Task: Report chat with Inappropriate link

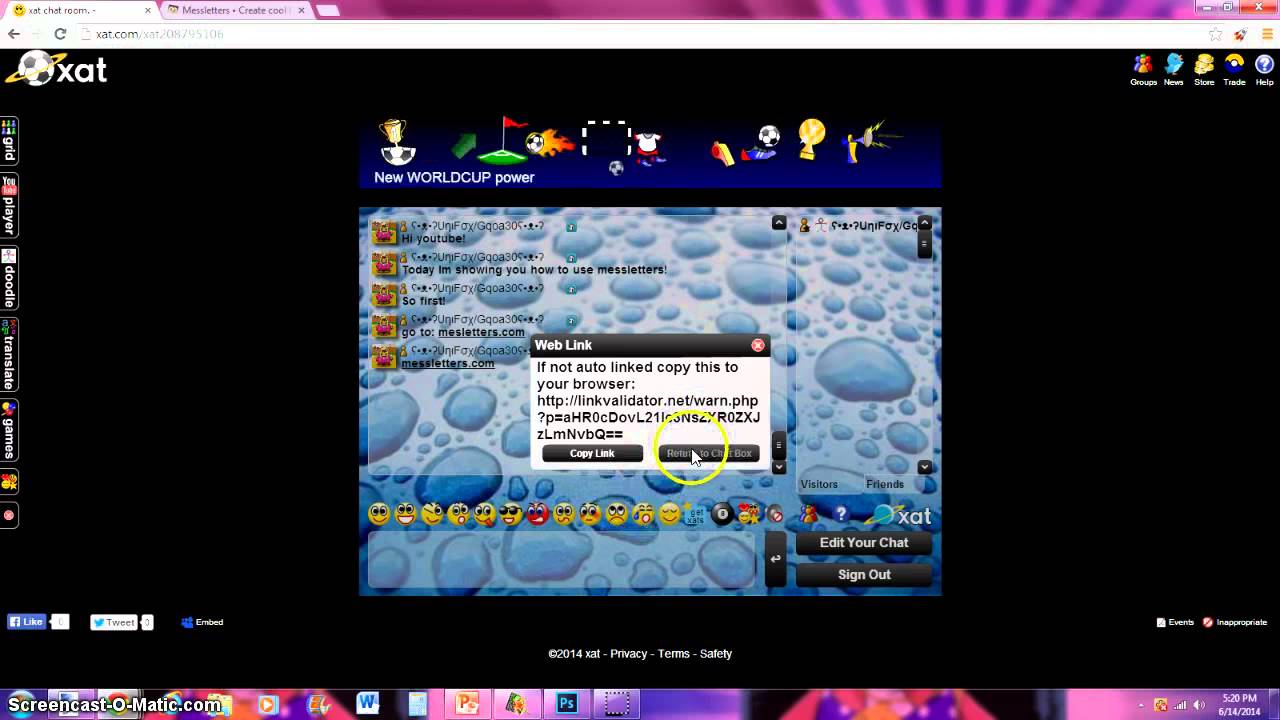Action: (1235, 622)
